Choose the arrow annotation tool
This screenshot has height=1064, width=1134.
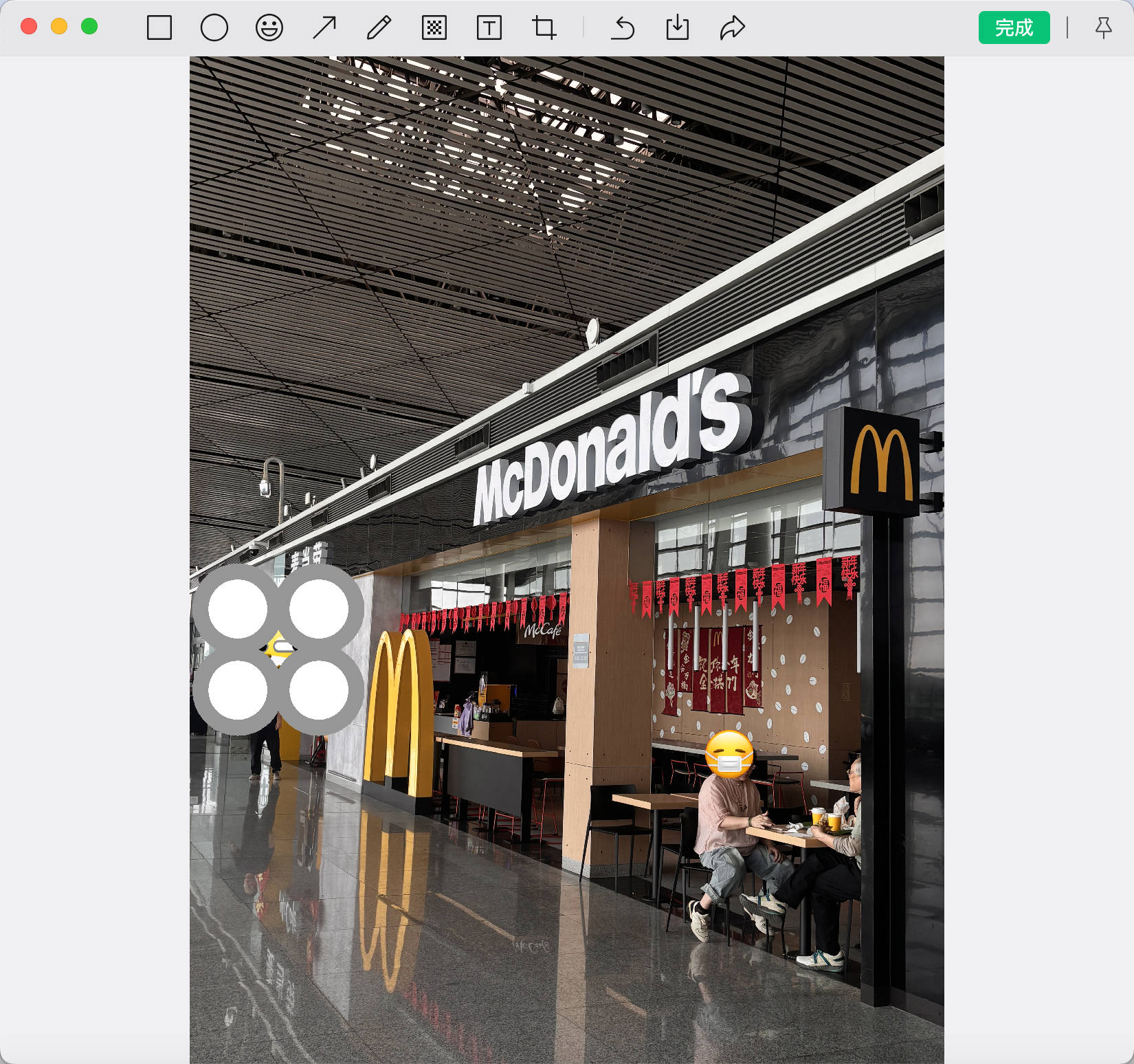pos(324,28)
